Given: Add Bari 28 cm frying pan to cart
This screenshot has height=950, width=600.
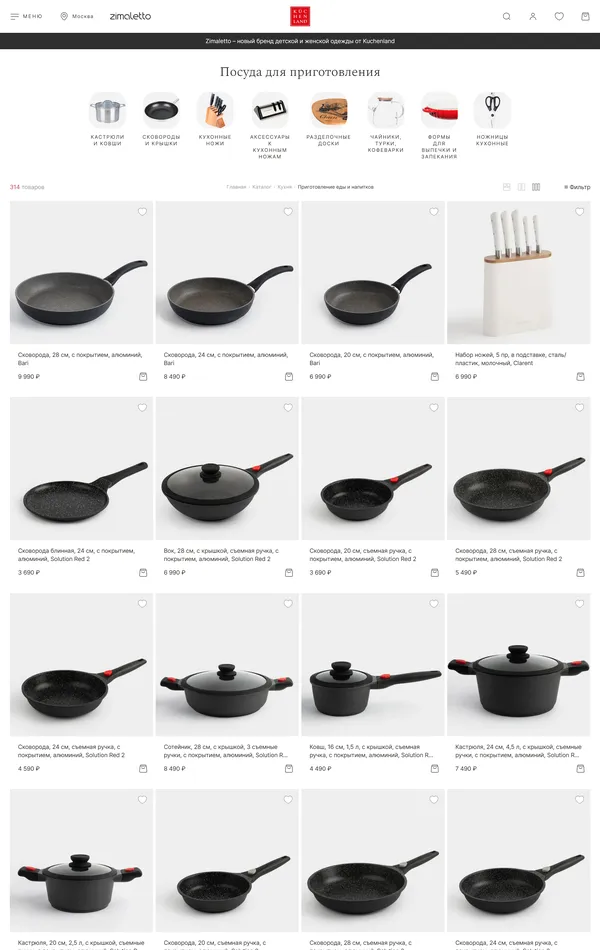Looking at the screenshot, I should coord(143,376).
